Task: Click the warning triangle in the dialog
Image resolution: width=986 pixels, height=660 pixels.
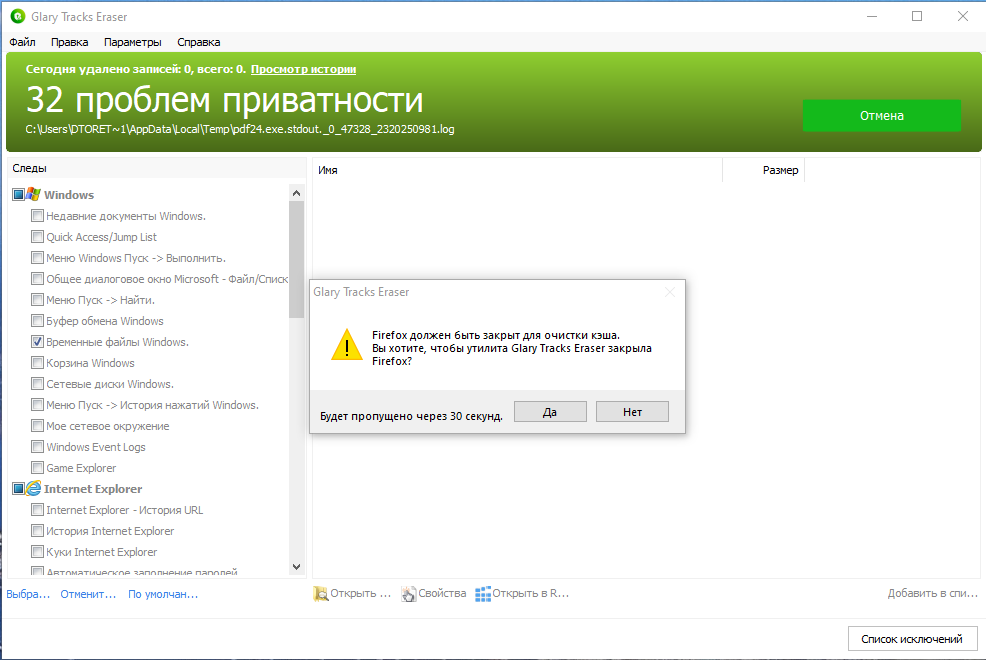Action: [x=346, y=345]
